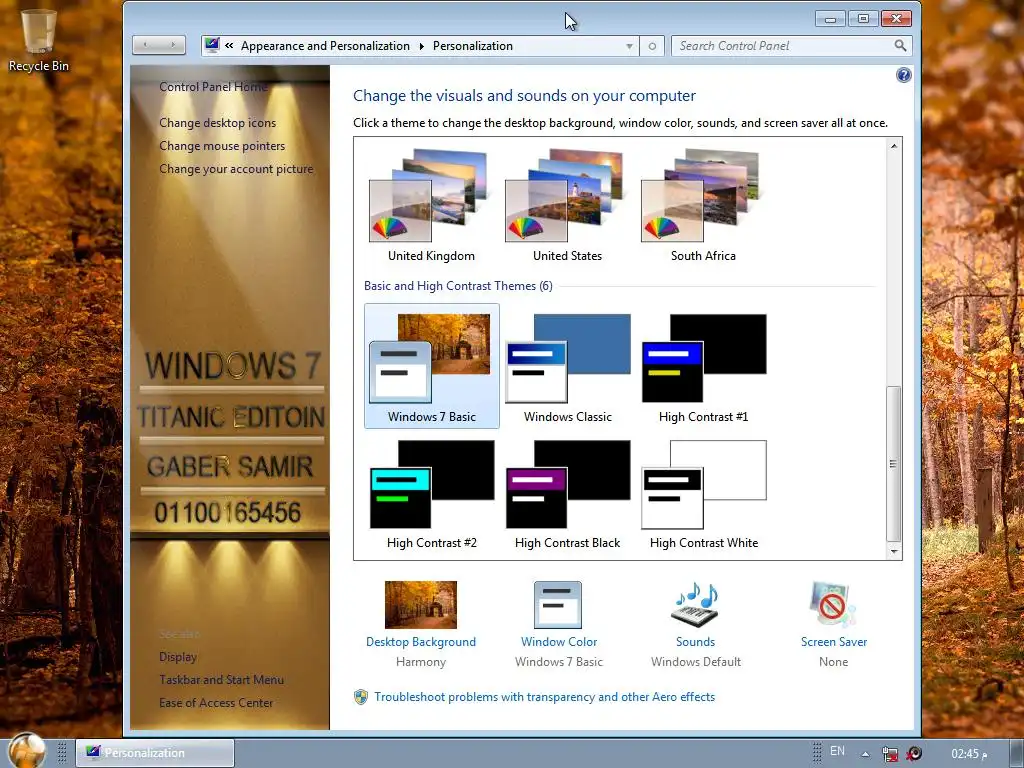
Task: Click the forward navigation arrow
Action: click(172, 45)
